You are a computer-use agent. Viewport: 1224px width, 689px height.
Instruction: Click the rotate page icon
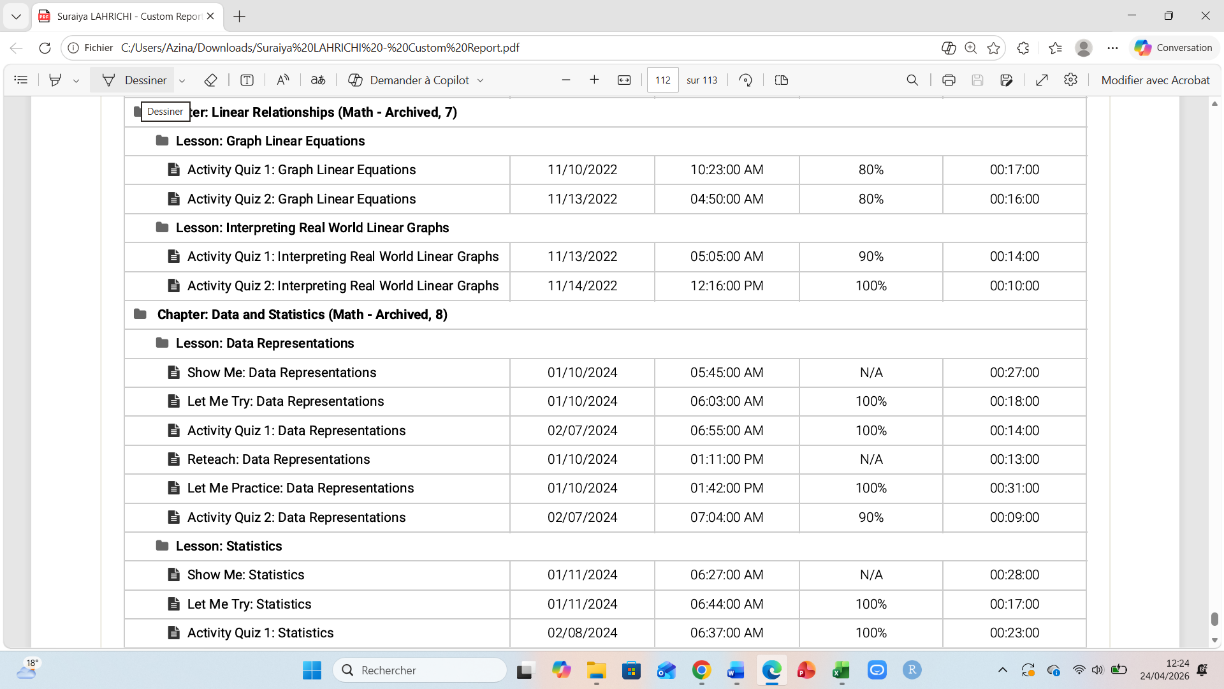pyautogui.click(x=745, y=80)
